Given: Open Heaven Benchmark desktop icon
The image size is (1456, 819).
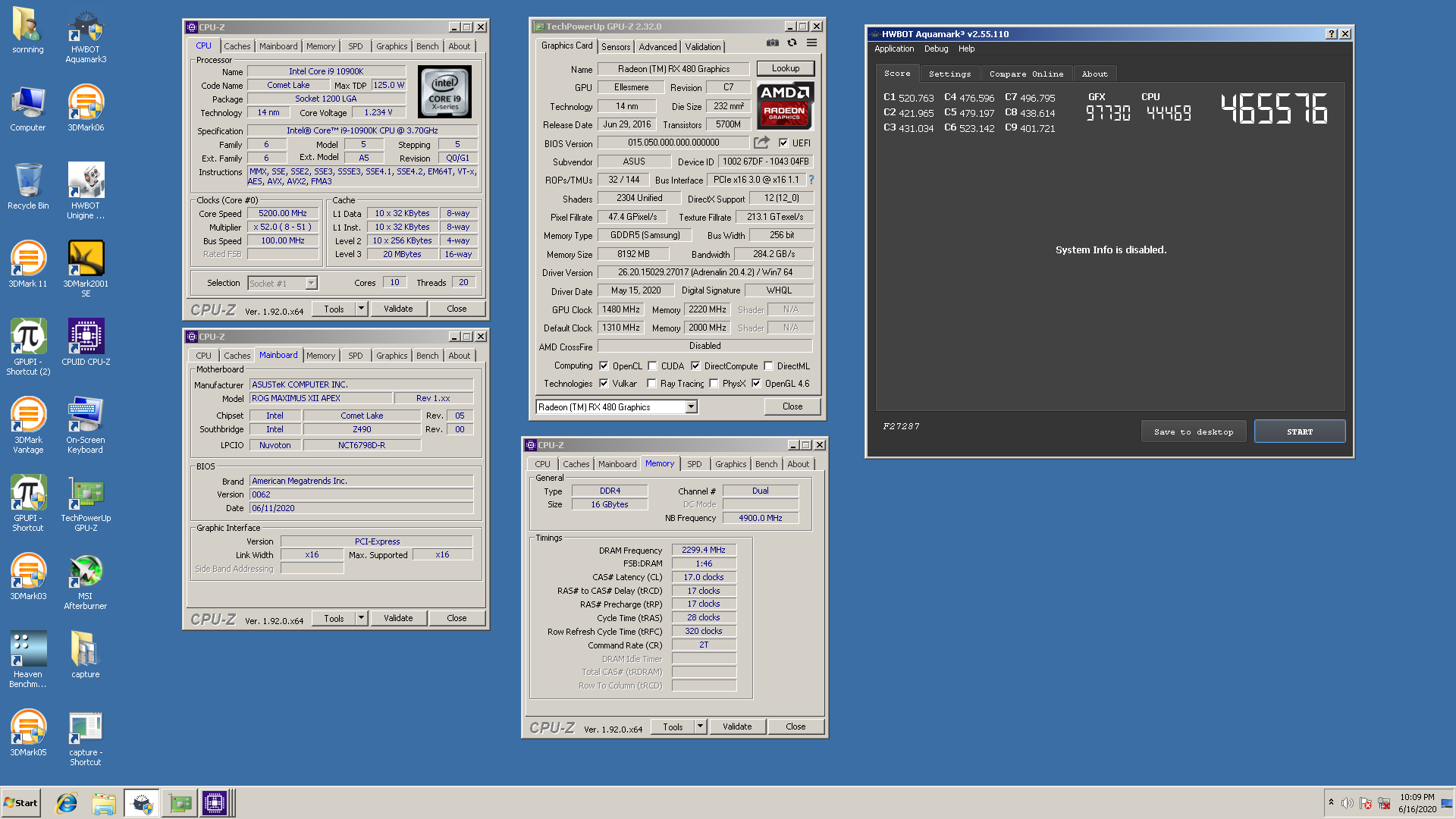Looking at the screenshot, I should [28, 659].
